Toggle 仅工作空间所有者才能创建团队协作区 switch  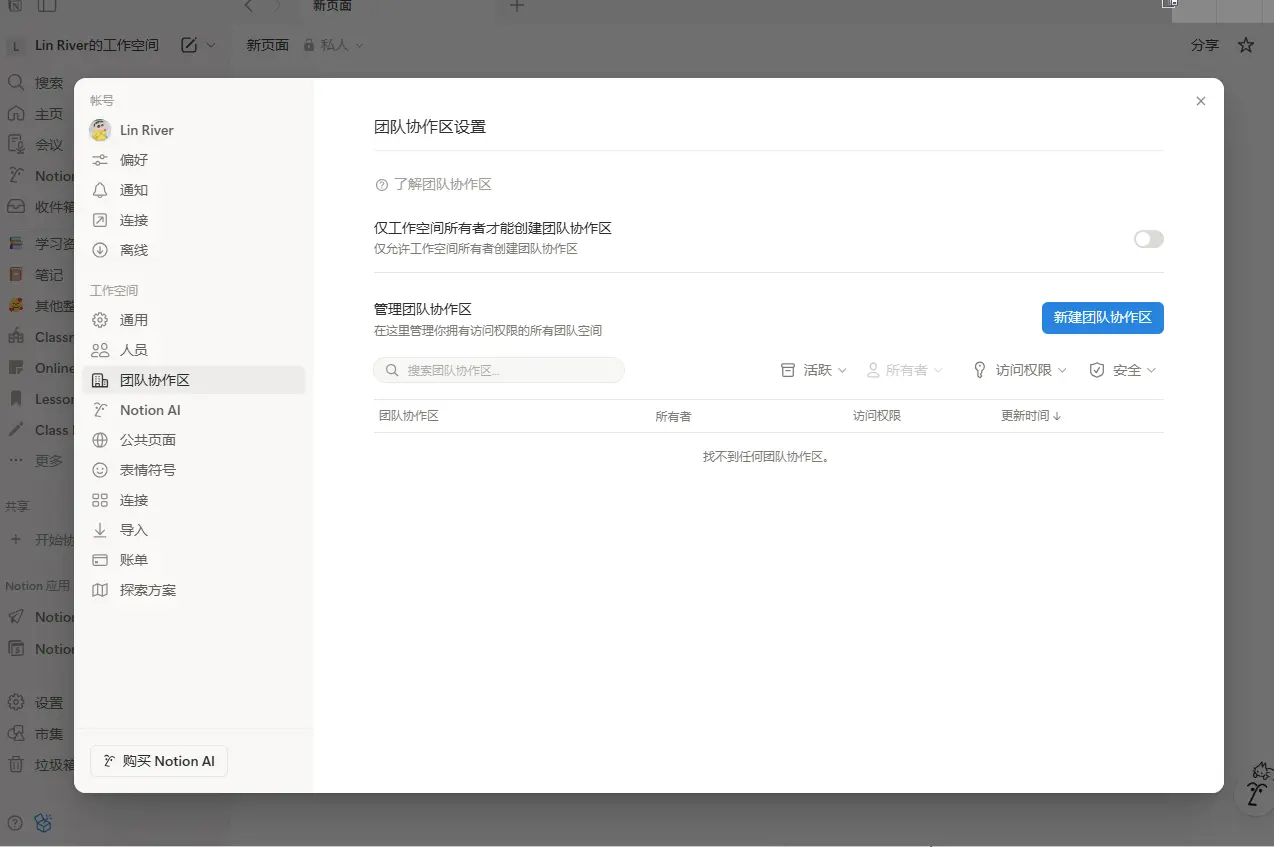[x=1148, y=239]
